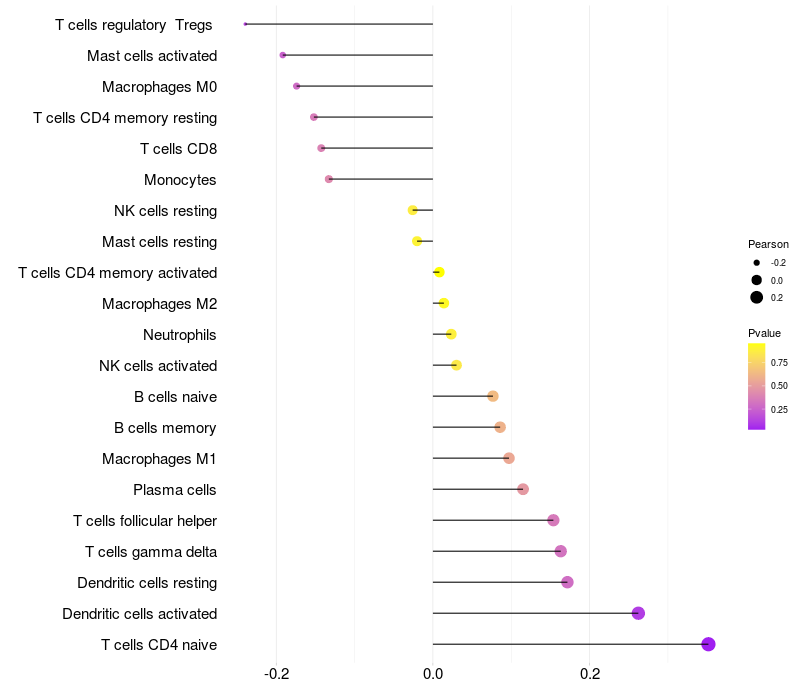This screenshot has height=700, width=800.
Task: Select the Macrophages M0 lollipop dot
Action: click(x=296, y=86)
